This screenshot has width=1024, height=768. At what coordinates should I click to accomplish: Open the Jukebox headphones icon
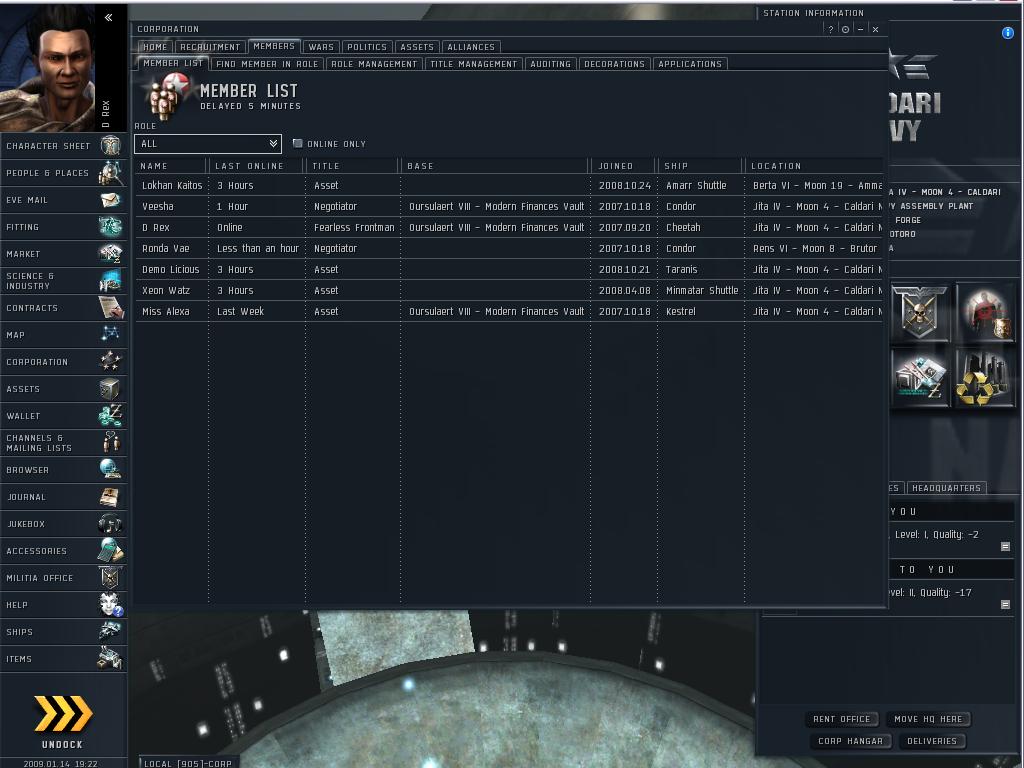(x=110, y=524)
